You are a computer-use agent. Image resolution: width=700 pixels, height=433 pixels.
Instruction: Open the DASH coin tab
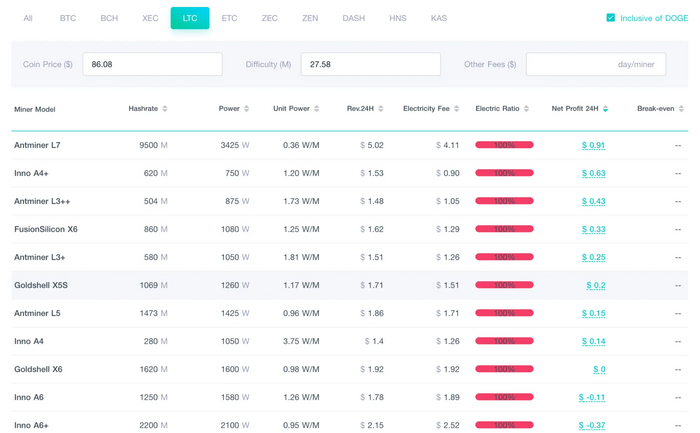(x=353, y=18)
